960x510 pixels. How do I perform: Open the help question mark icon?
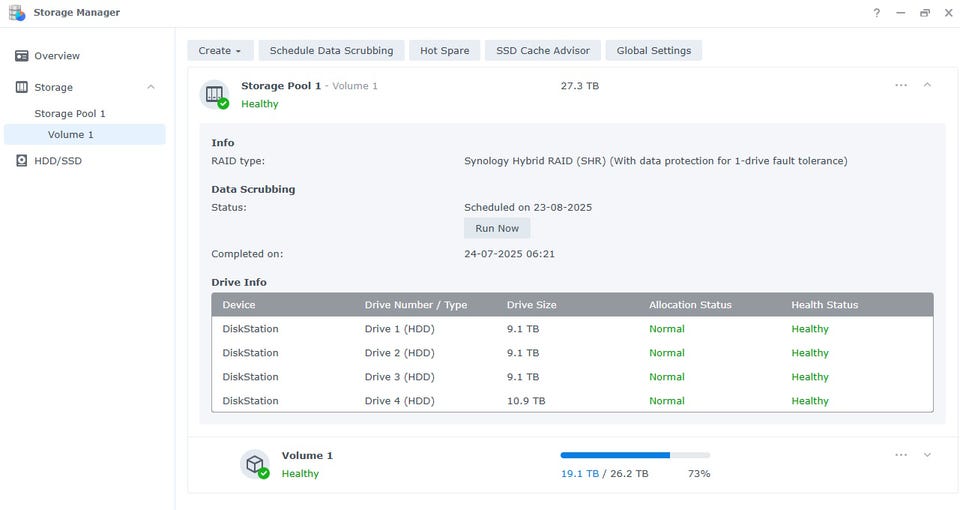click(x=877, y=13)
